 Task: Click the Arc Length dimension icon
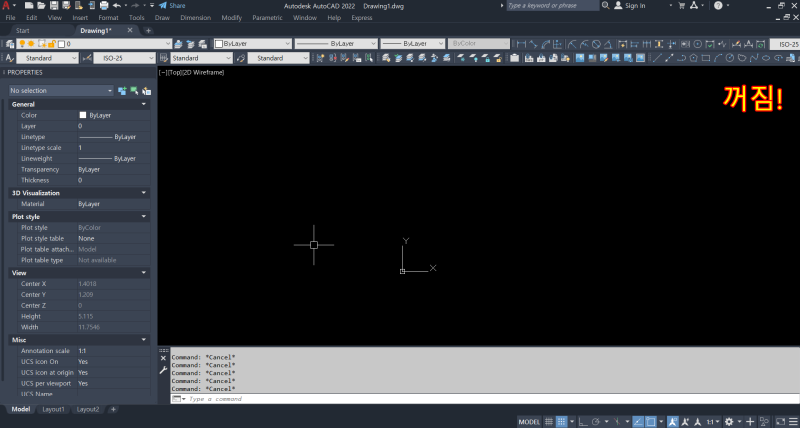coord(545,44)
